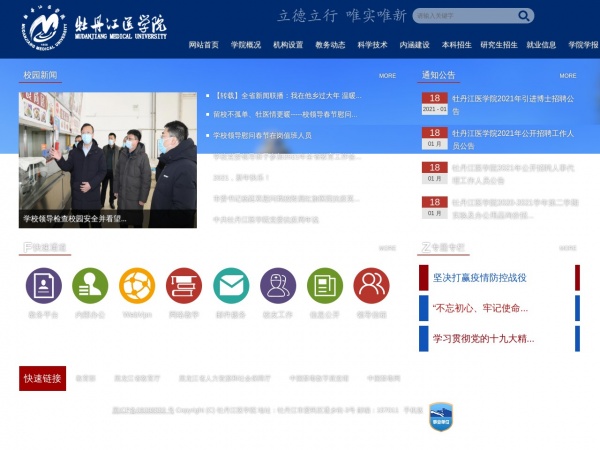
Task: Open the red stacked-books teaching icon
Action: 184,286
